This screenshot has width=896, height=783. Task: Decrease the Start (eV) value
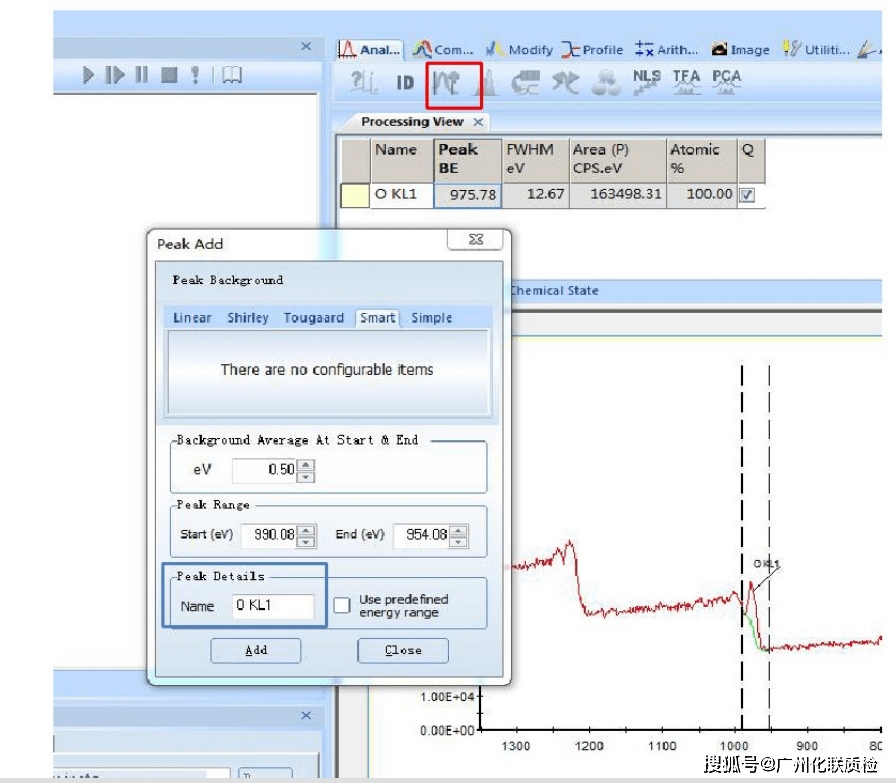click(x=306, y=541)
